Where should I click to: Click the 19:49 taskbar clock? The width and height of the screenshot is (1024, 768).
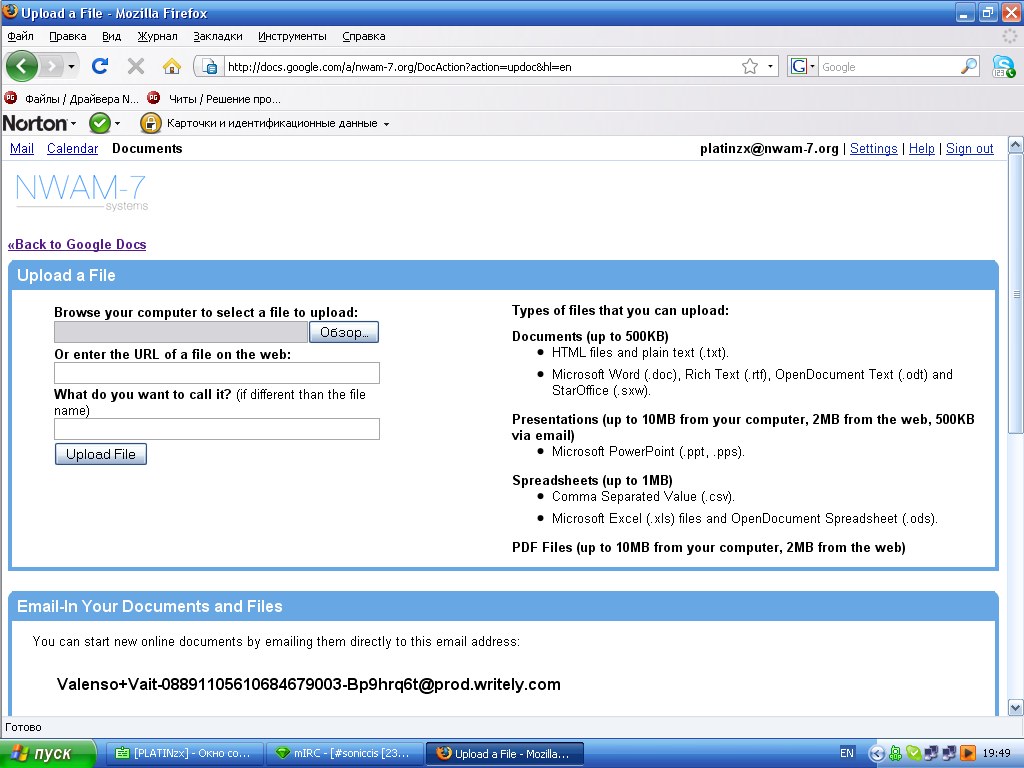(x=997, y=753)
